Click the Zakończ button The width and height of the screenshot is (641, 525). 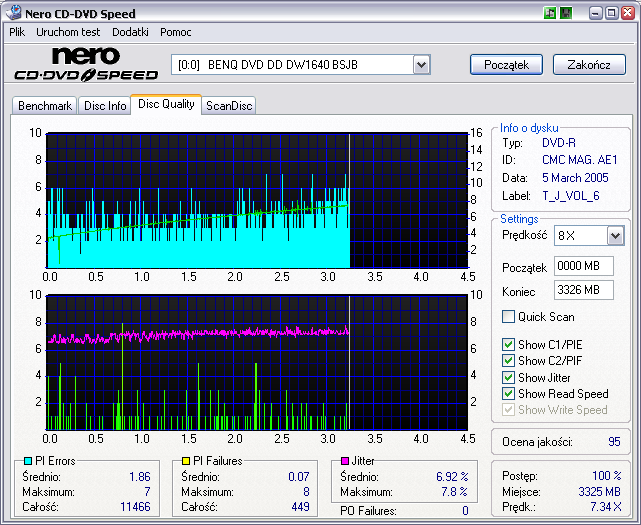click(589, 65)
